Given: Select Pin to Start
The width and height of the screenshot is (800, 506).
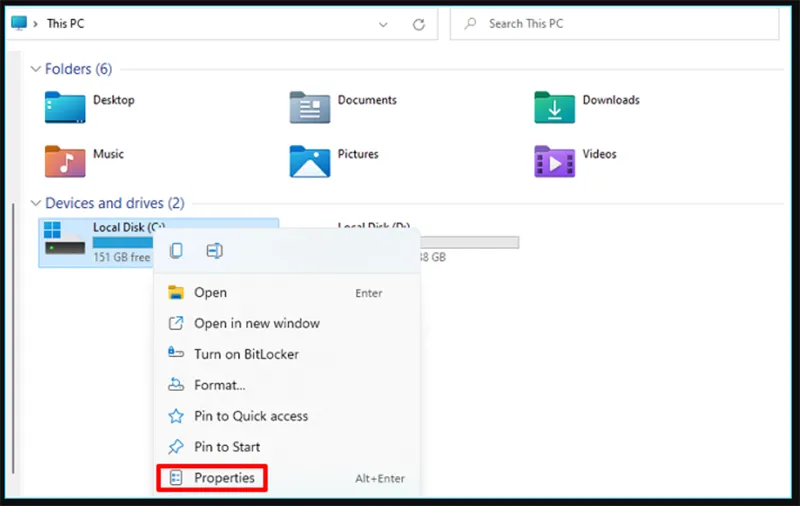Looking at the screenshot, I should tap(287, 447).
